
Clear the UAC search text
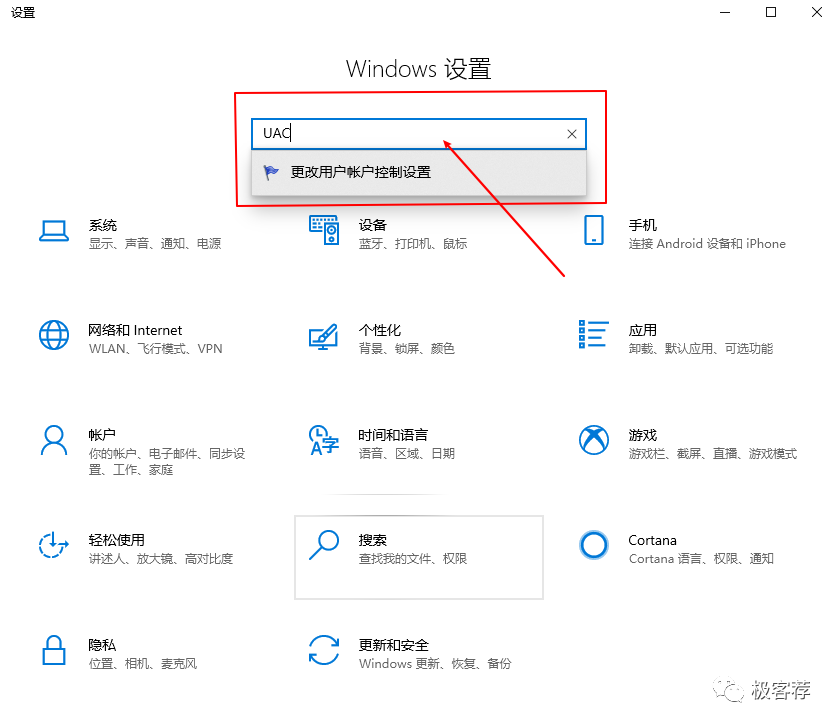(x=571, y=134)
